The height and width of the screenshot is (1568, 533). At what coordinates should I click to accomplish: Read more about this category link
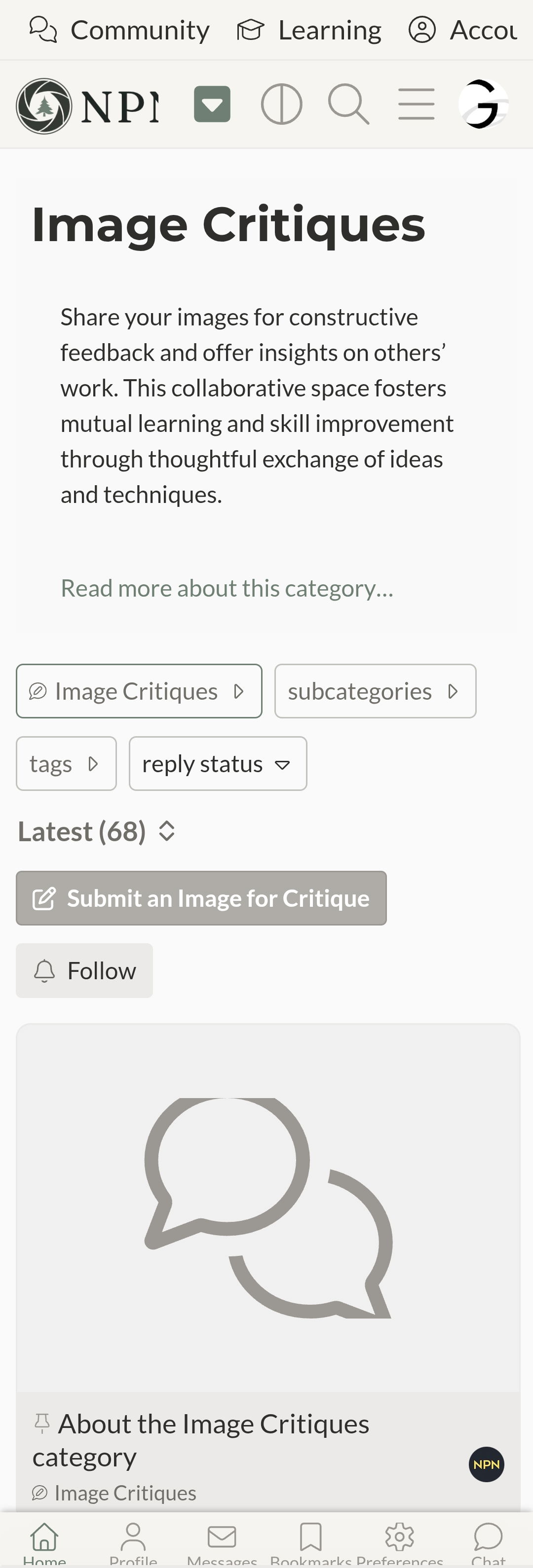pos(227,588)
